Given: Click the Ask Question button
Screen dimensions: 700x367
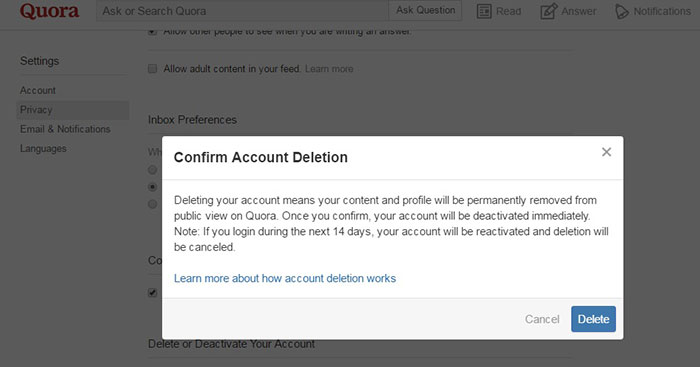Looking at the screenshot, I should (425, 10).
